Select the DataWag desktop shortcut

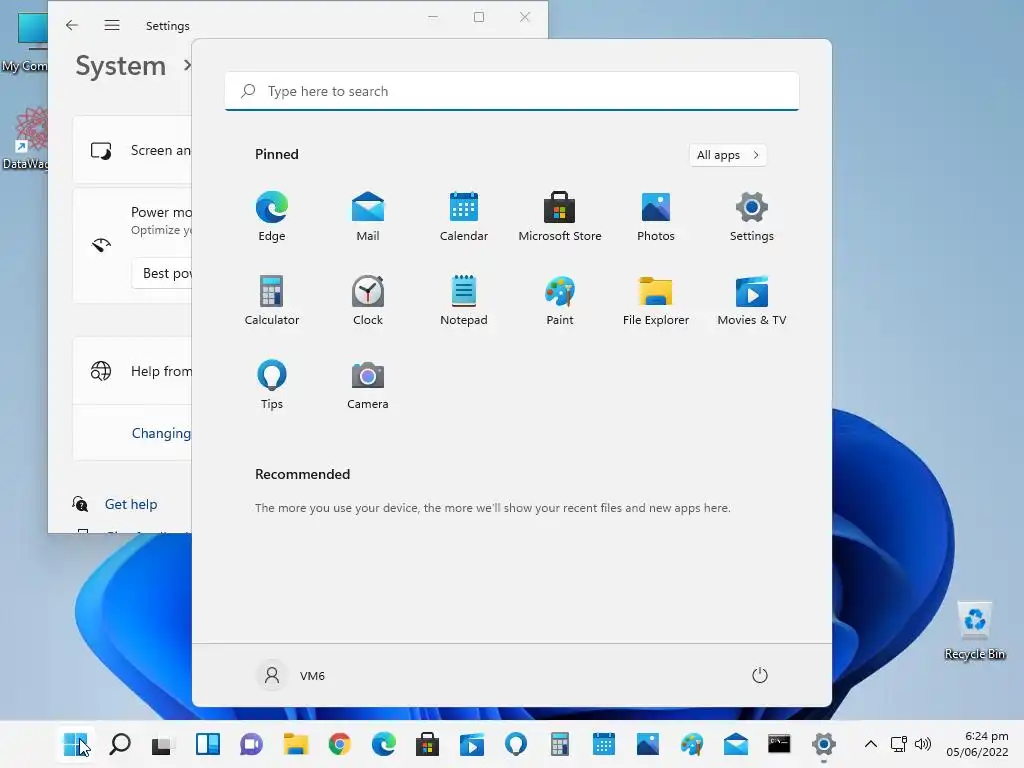click(26, 138)
